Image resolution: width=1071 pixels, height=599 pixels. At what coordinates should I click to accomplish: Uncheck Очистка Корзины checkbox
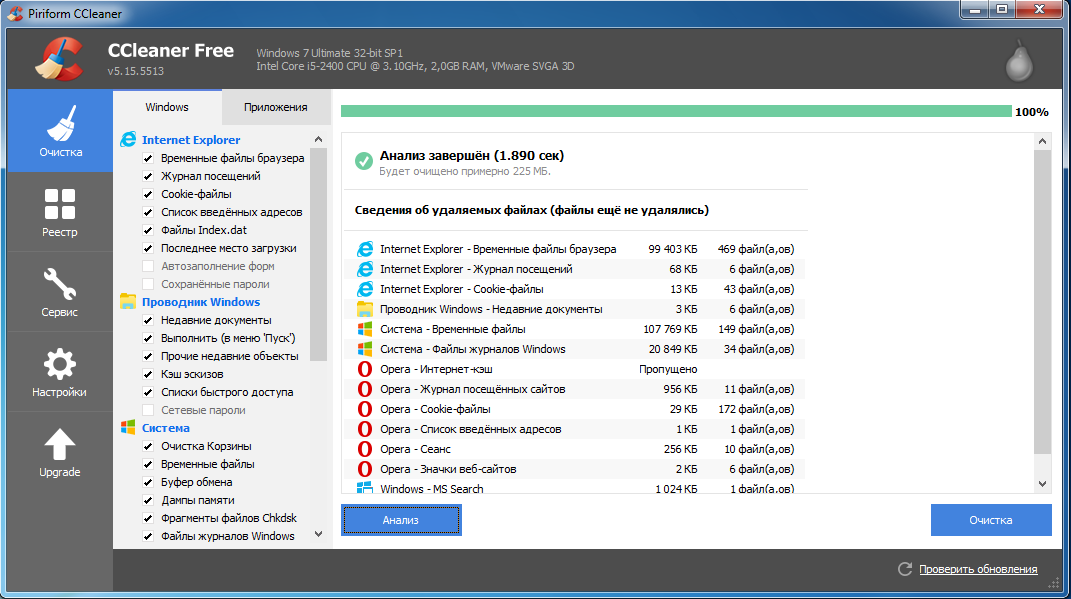click(x=148, y=446)
